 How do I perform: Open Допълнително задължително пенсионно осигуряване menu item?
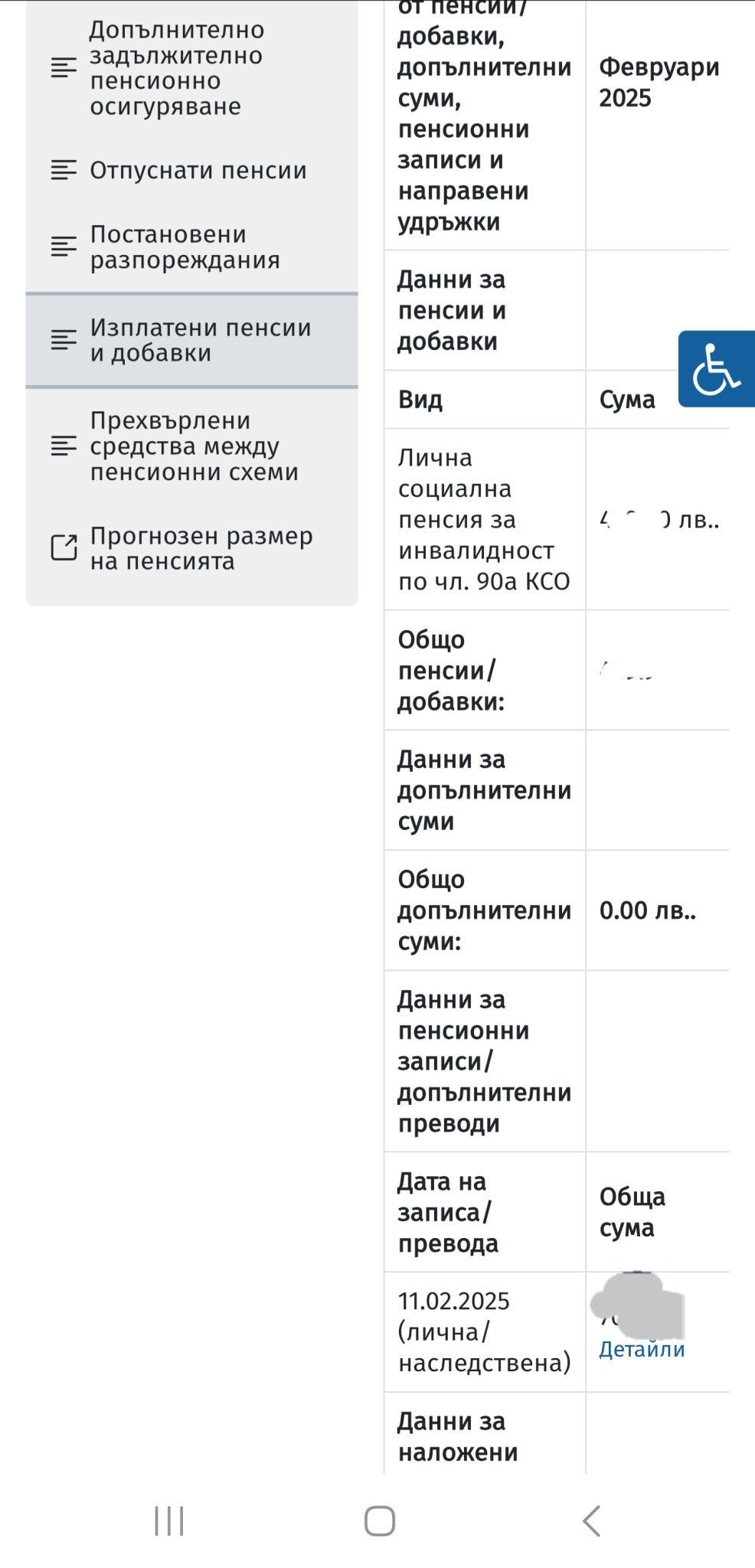pos(176,68)
